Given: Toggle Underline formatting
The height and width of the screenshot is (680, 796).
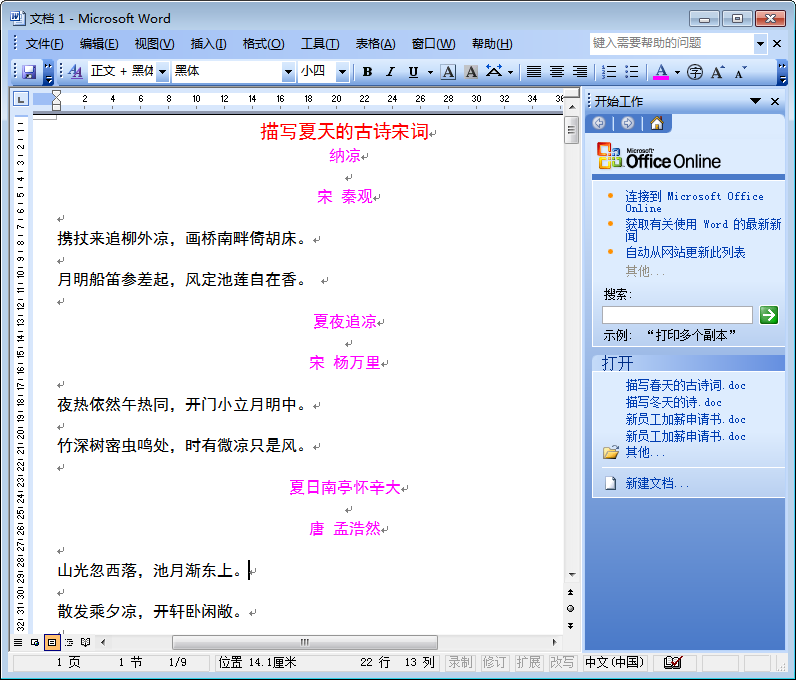Looking at the screenshot, I should 413,72.
